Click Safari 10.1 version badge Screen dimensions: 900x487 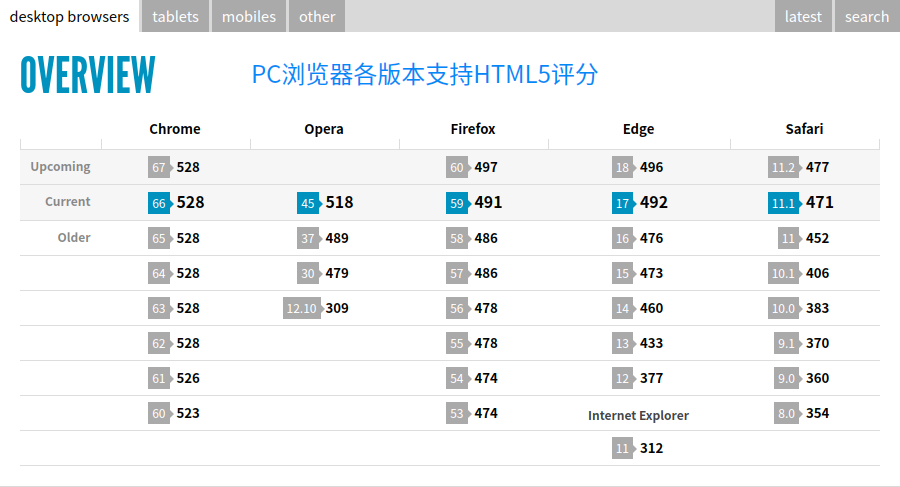(x=783, y=273)
